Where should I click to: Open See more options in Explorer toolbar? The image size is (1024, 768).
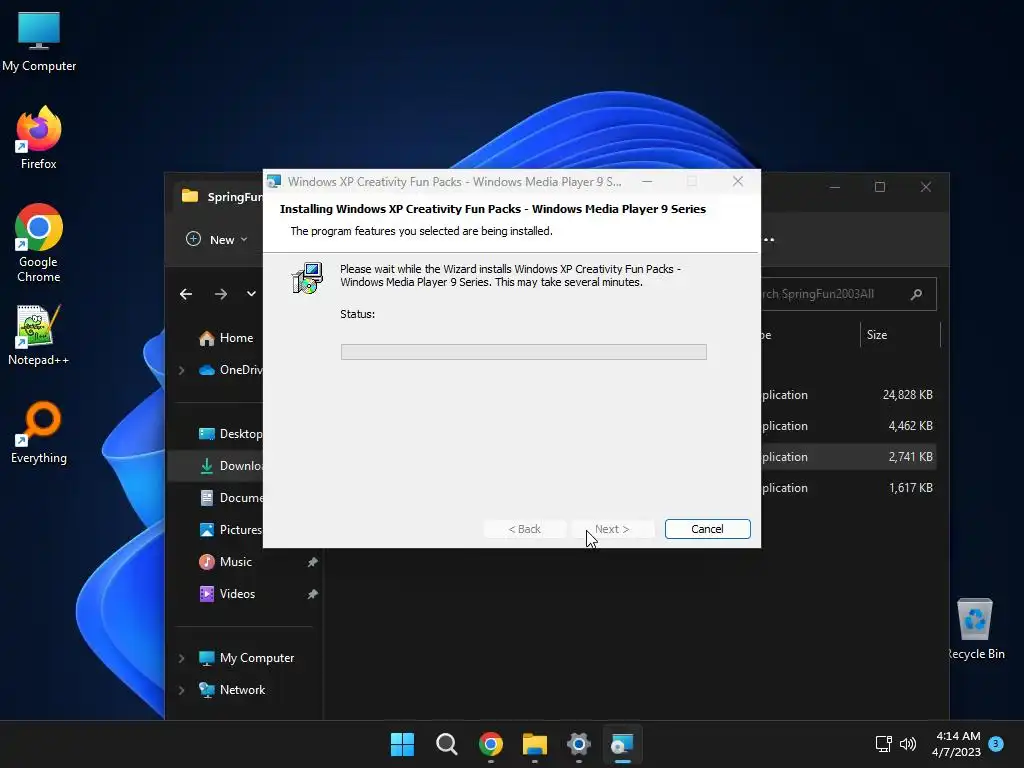[769, 240]
